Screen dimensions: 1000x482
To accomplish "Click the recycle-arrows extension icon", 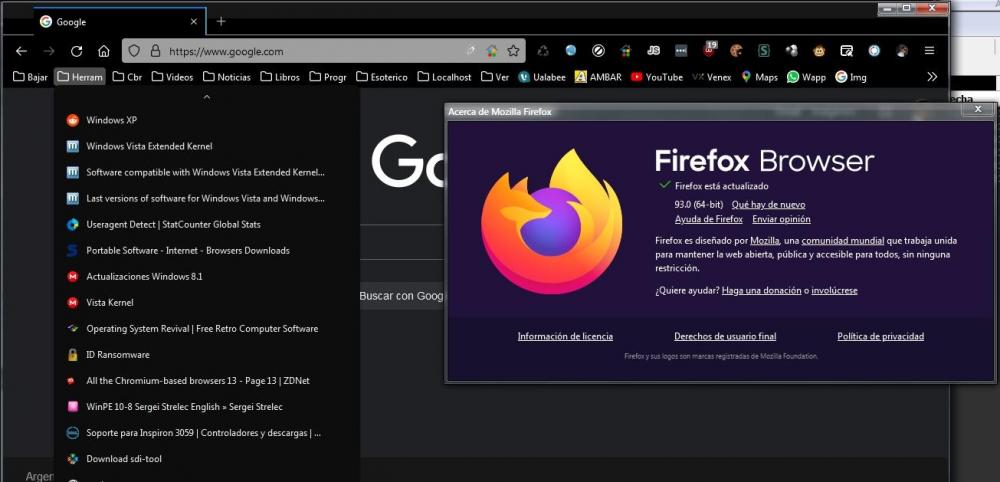I will pyautogui.click(x=543, y=51).
